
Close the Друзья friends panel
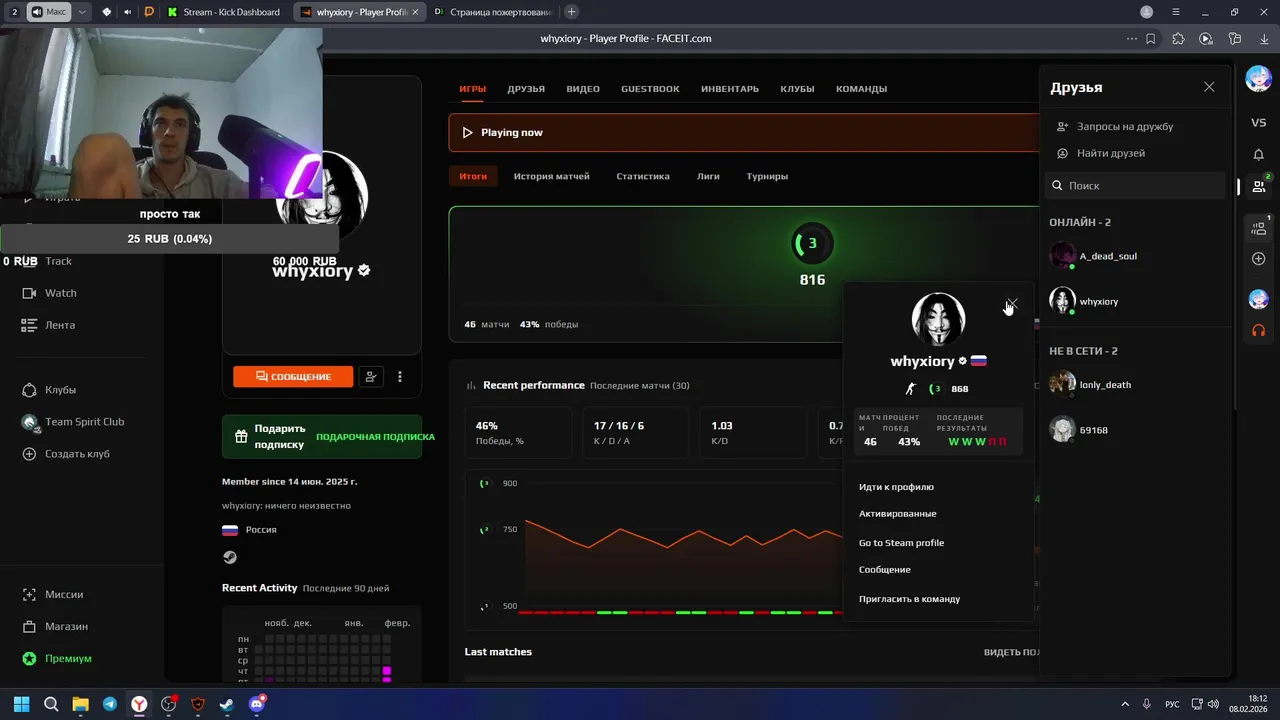1209,87
